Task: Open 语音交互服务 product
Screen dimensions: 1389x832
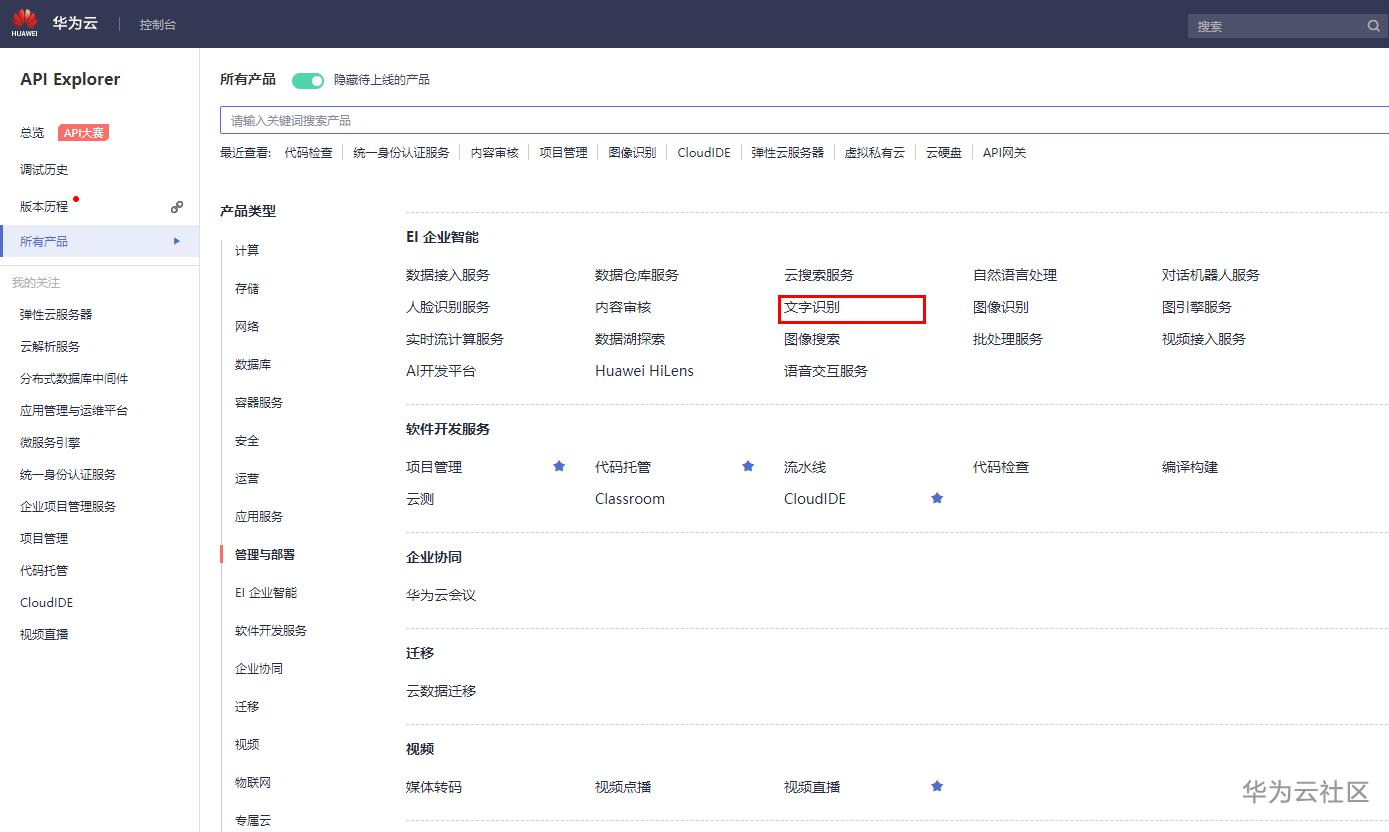Action: (826, 371)
